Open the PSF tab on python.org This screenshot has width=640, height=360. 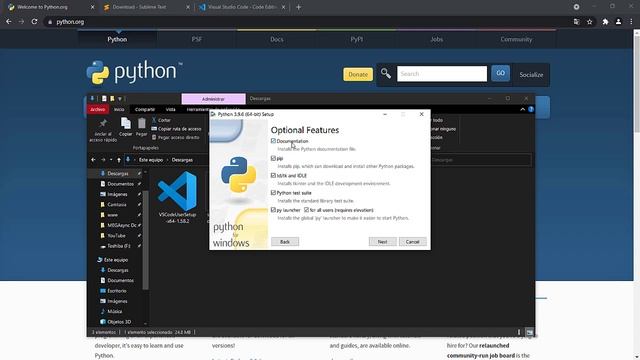click(197, 39)
